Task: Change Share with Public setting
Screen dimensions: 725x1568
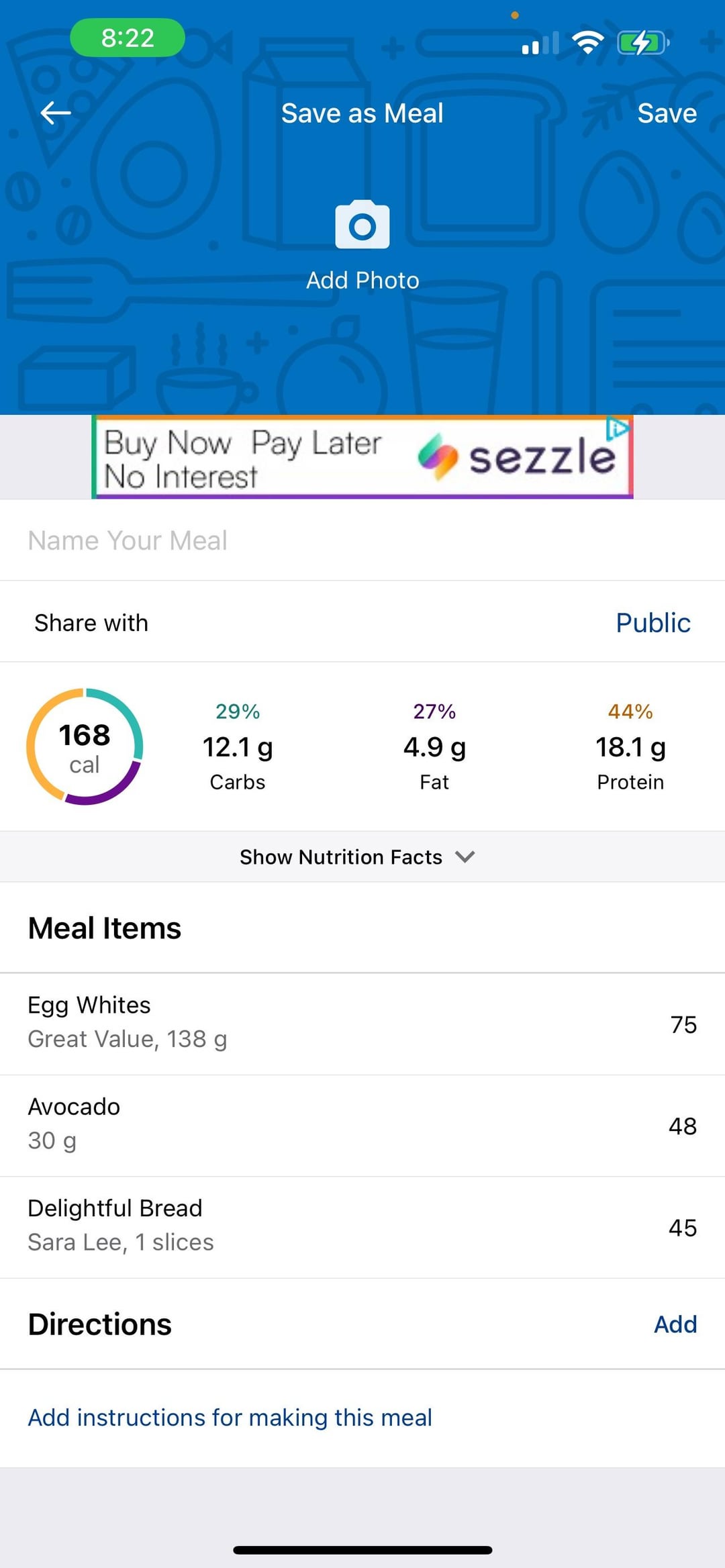Action: coord(653,622)
